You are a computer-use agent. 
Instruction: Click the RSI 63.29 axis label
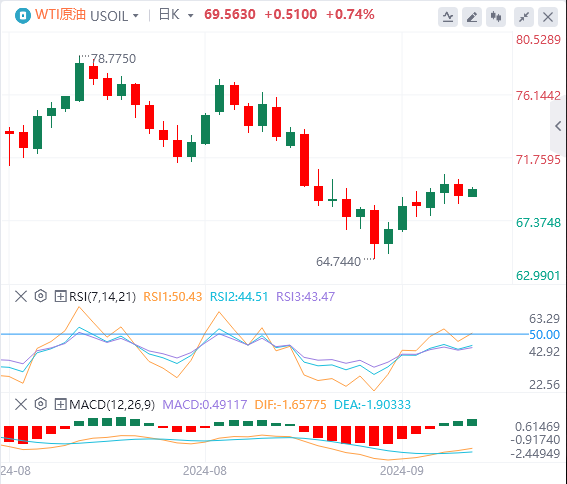[x=544, y=319]
